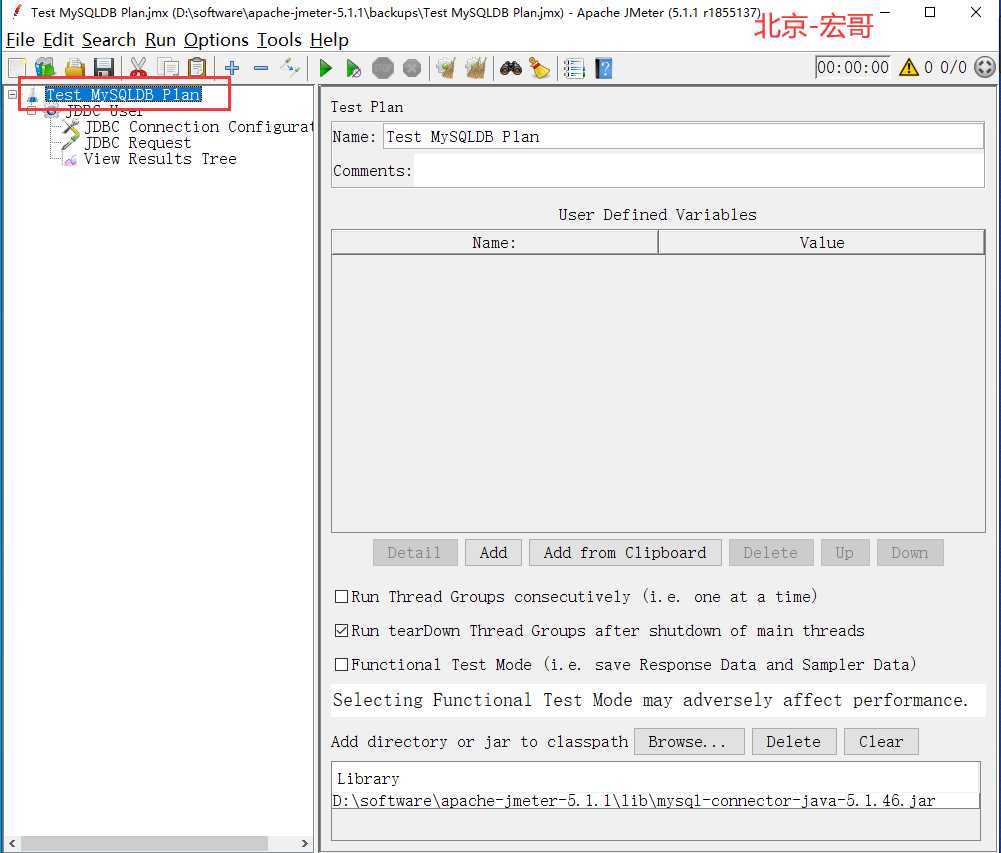The image size is (1001, 853).
Task: Collapse the Test MySQLDB Plan tree node
Action: (x=12, y=94)
